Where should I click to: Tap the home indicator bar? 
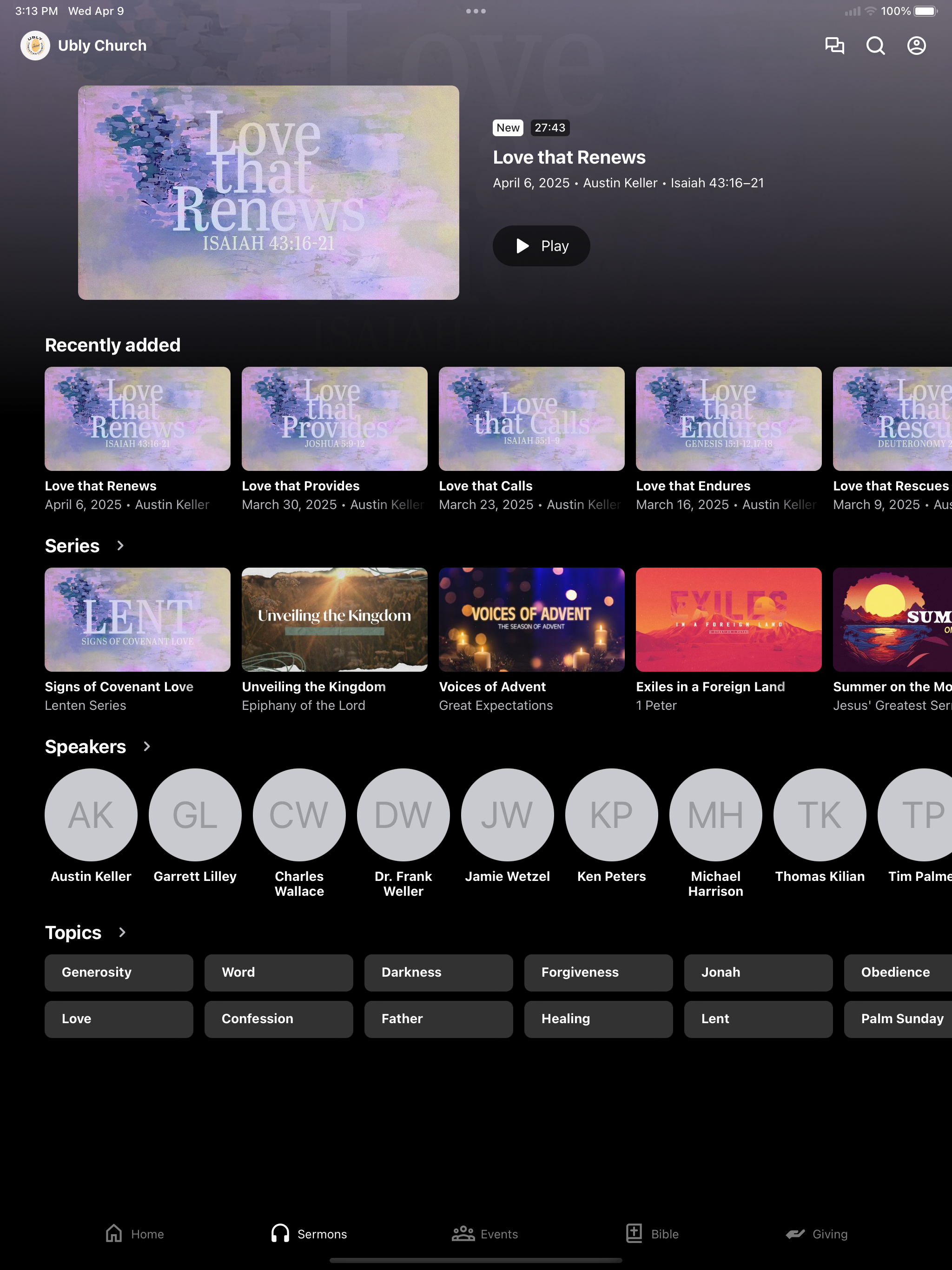click(x=476, y=1260)
